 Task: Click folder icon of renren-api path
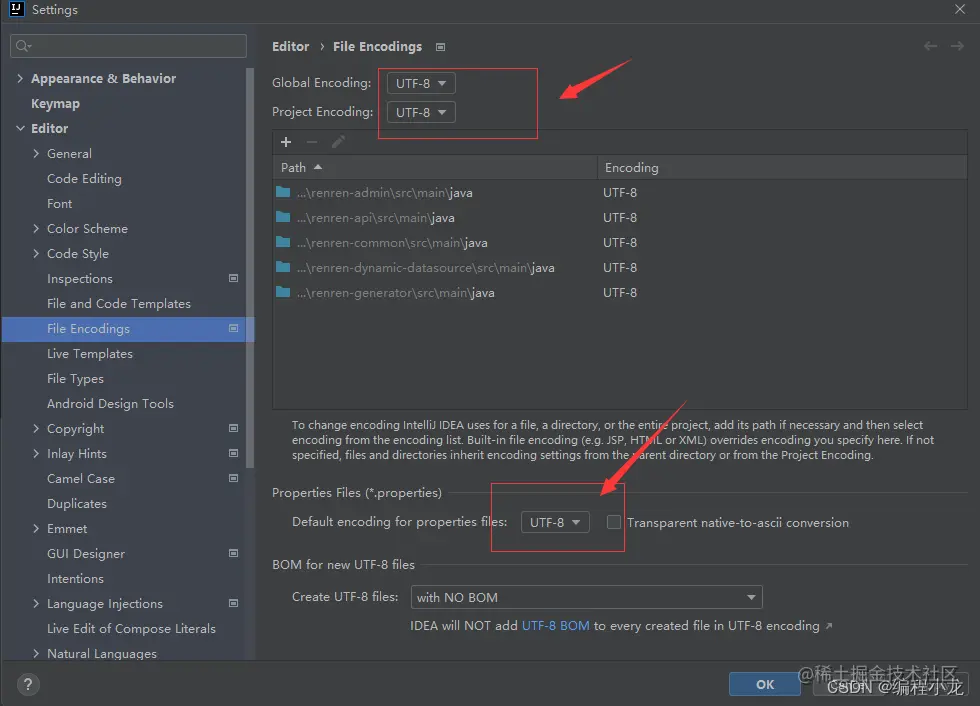pos(283,217)
